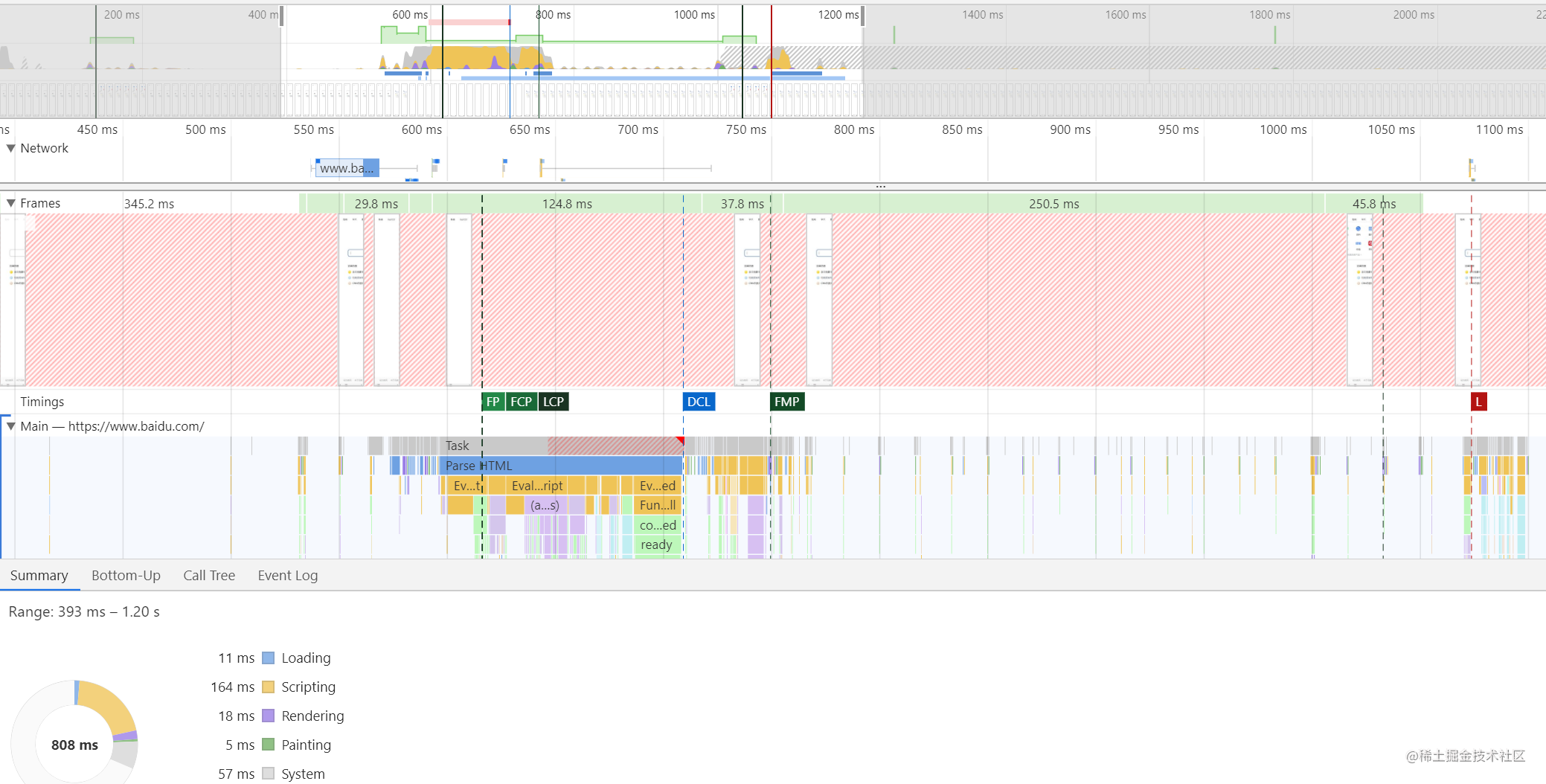Viewport: 1546px width, 784px height.
Task: Collapse the Main thread track
Action: click(x=11, y=426)
